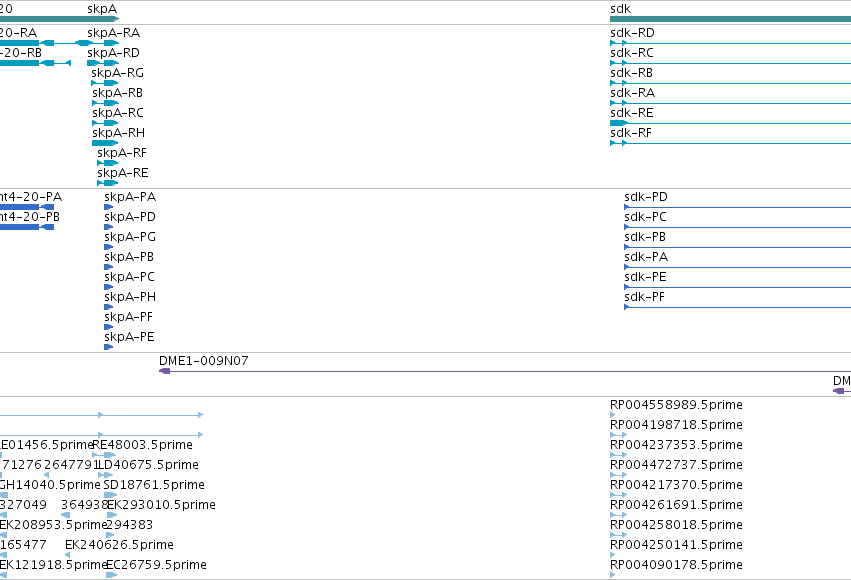Select the sdk-RA transcript label

(x=632, y=93)
